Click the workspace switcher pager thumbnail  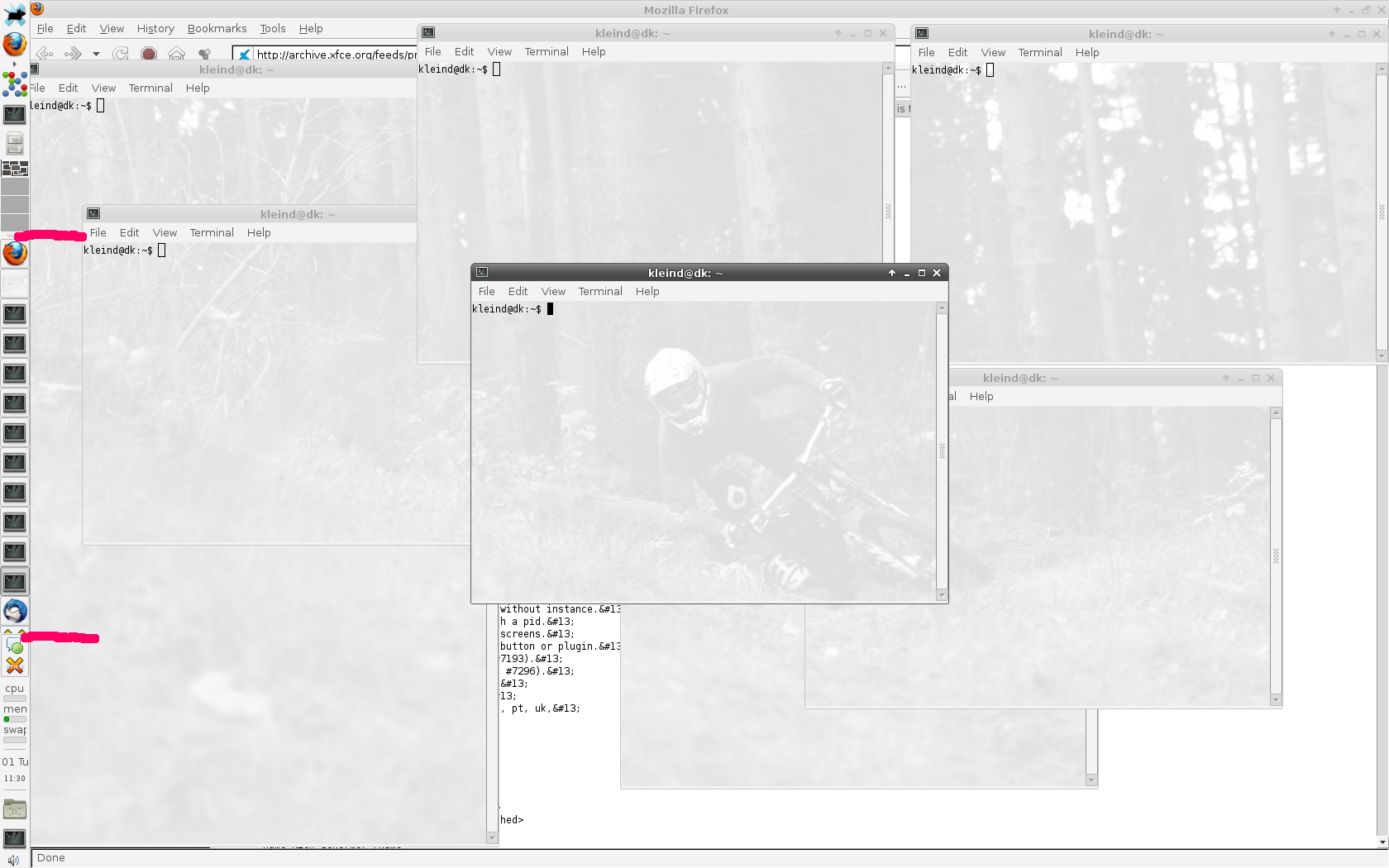pyautogui.click(x=15, y=169)
